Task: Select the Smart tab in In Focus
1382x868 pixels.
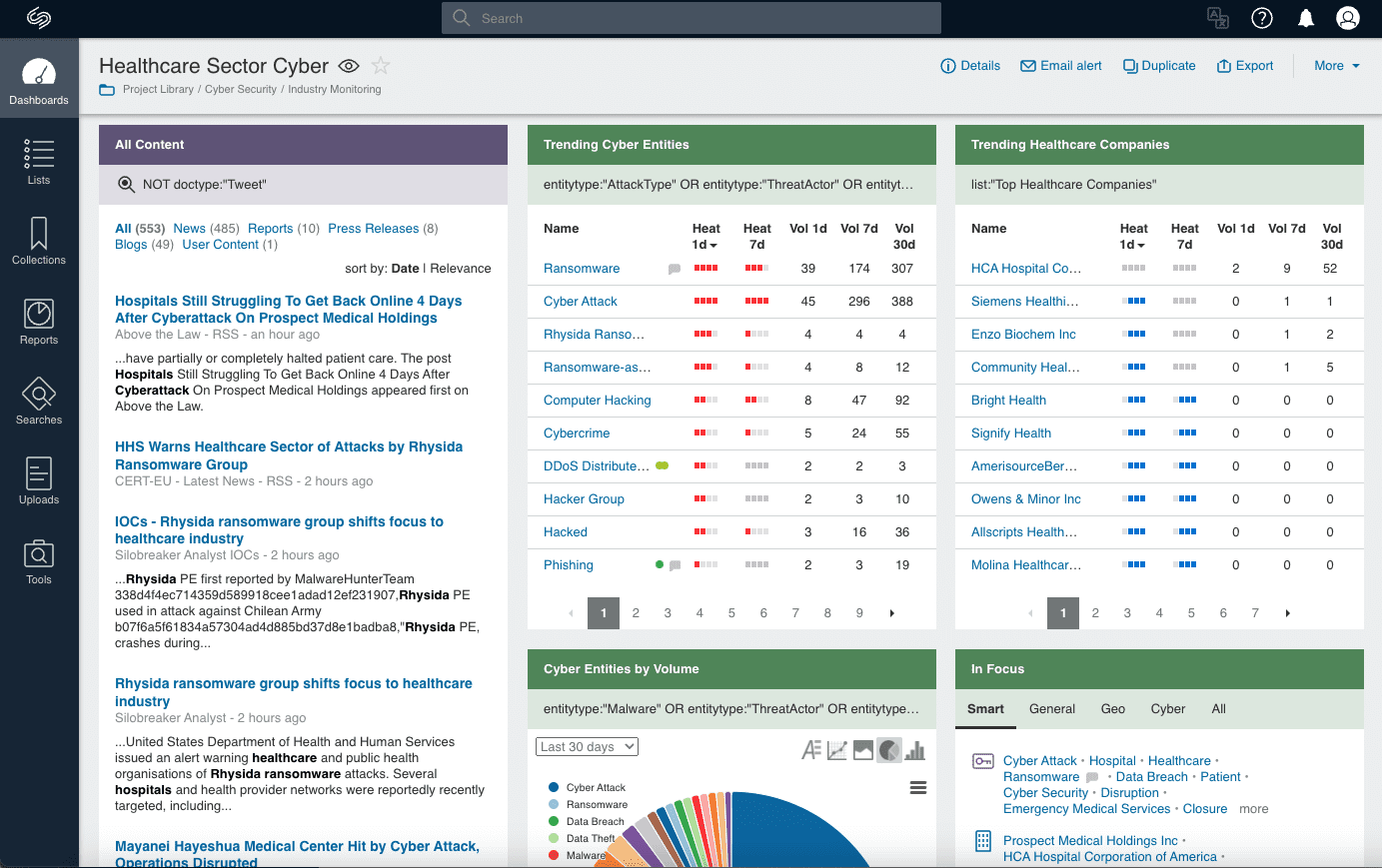Action: pyautogui.click(x=985, y=709)
